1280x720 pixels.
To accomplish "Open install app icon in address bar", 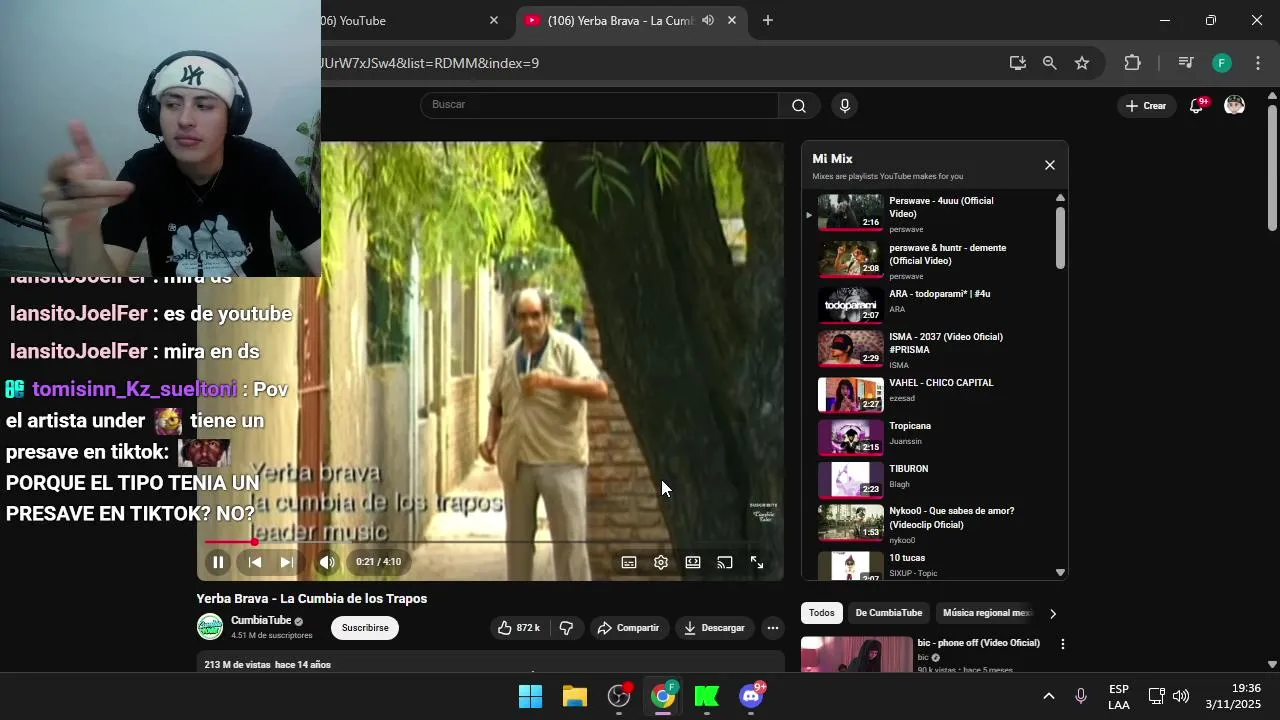I will pyautogui.click(x=1018, y=63).
